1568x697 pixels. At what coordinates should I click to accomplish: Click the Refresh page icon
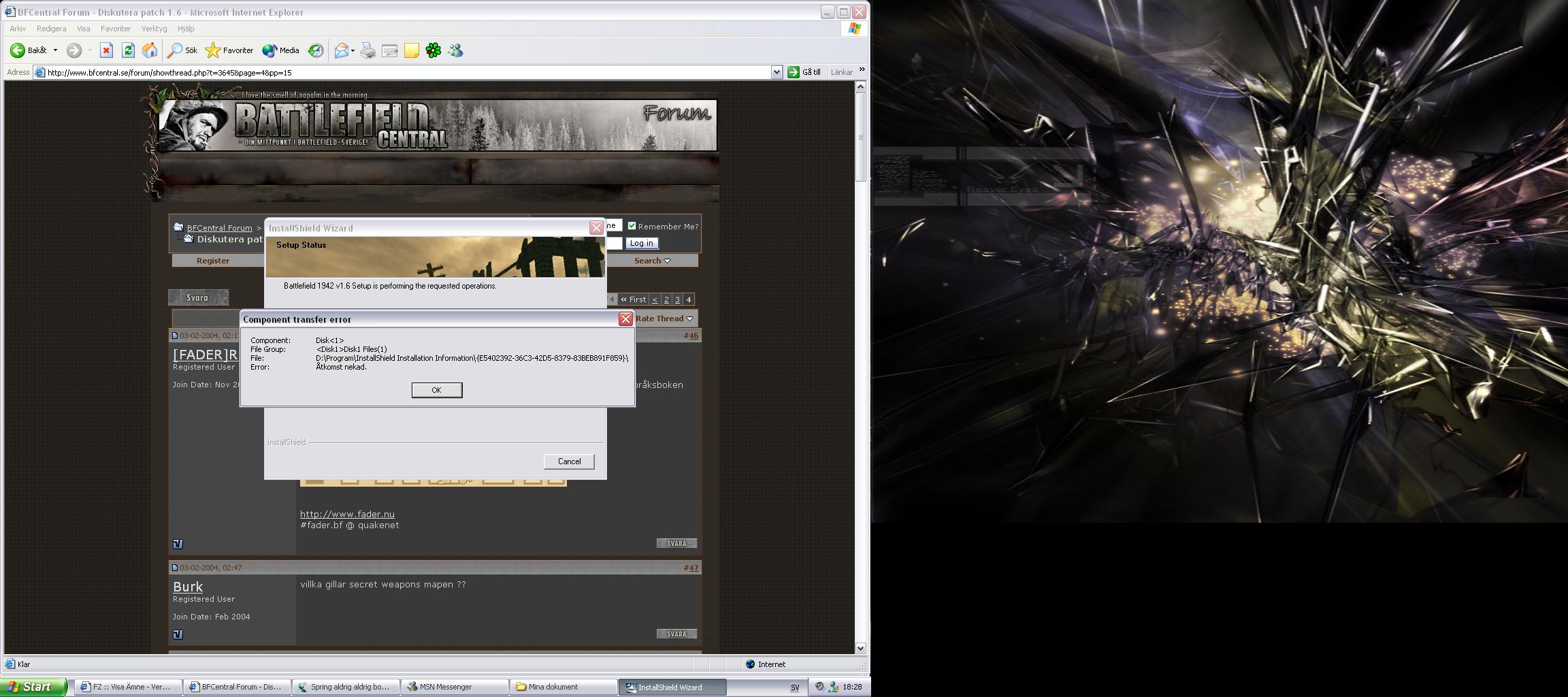pyautogui.click(x=128, y=50)
